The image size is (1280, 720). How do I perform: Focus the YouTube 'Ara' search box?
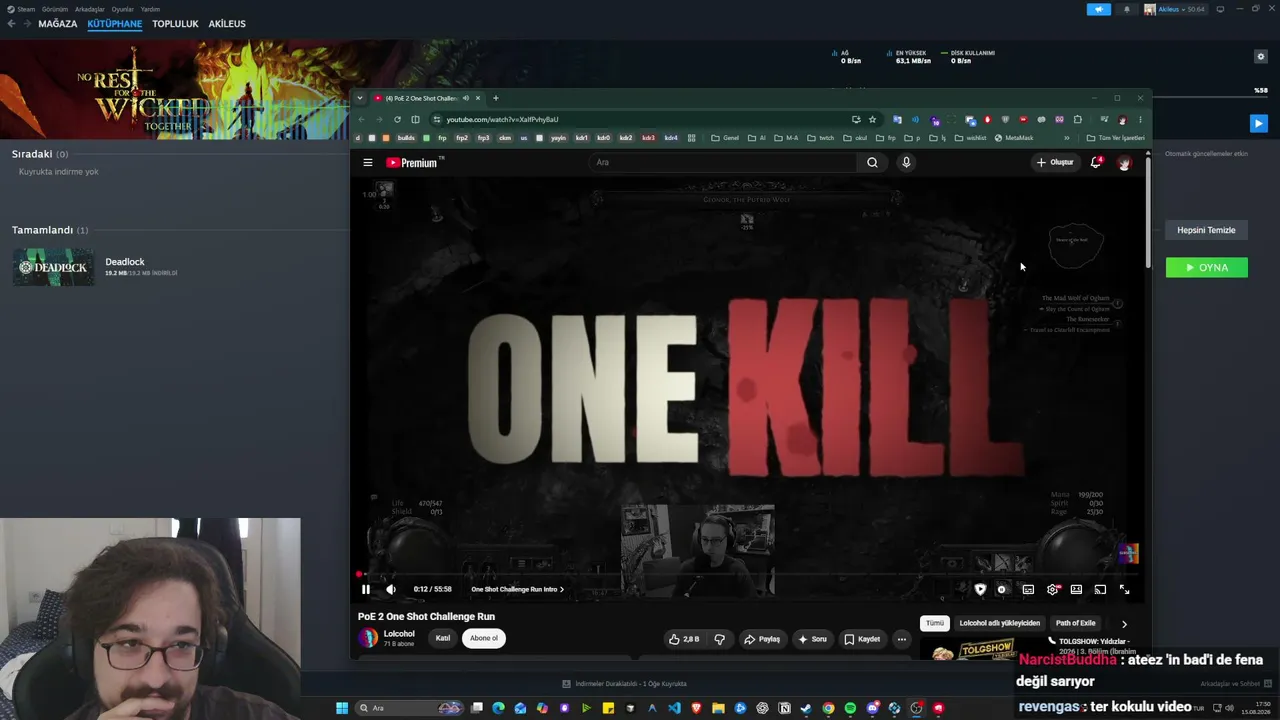click(x=722, y=162)
